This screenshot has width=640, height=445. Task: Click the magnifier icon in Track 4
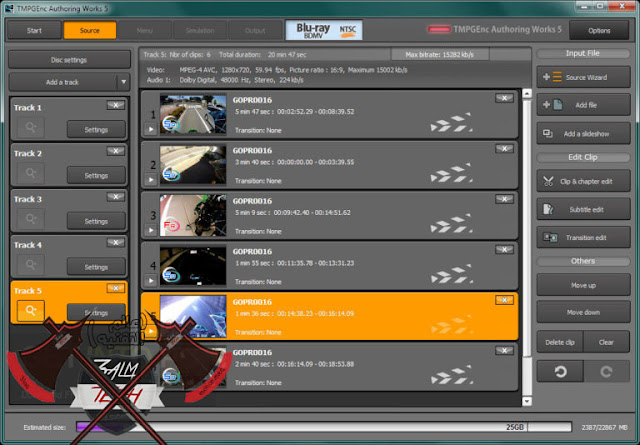[31, 265]
